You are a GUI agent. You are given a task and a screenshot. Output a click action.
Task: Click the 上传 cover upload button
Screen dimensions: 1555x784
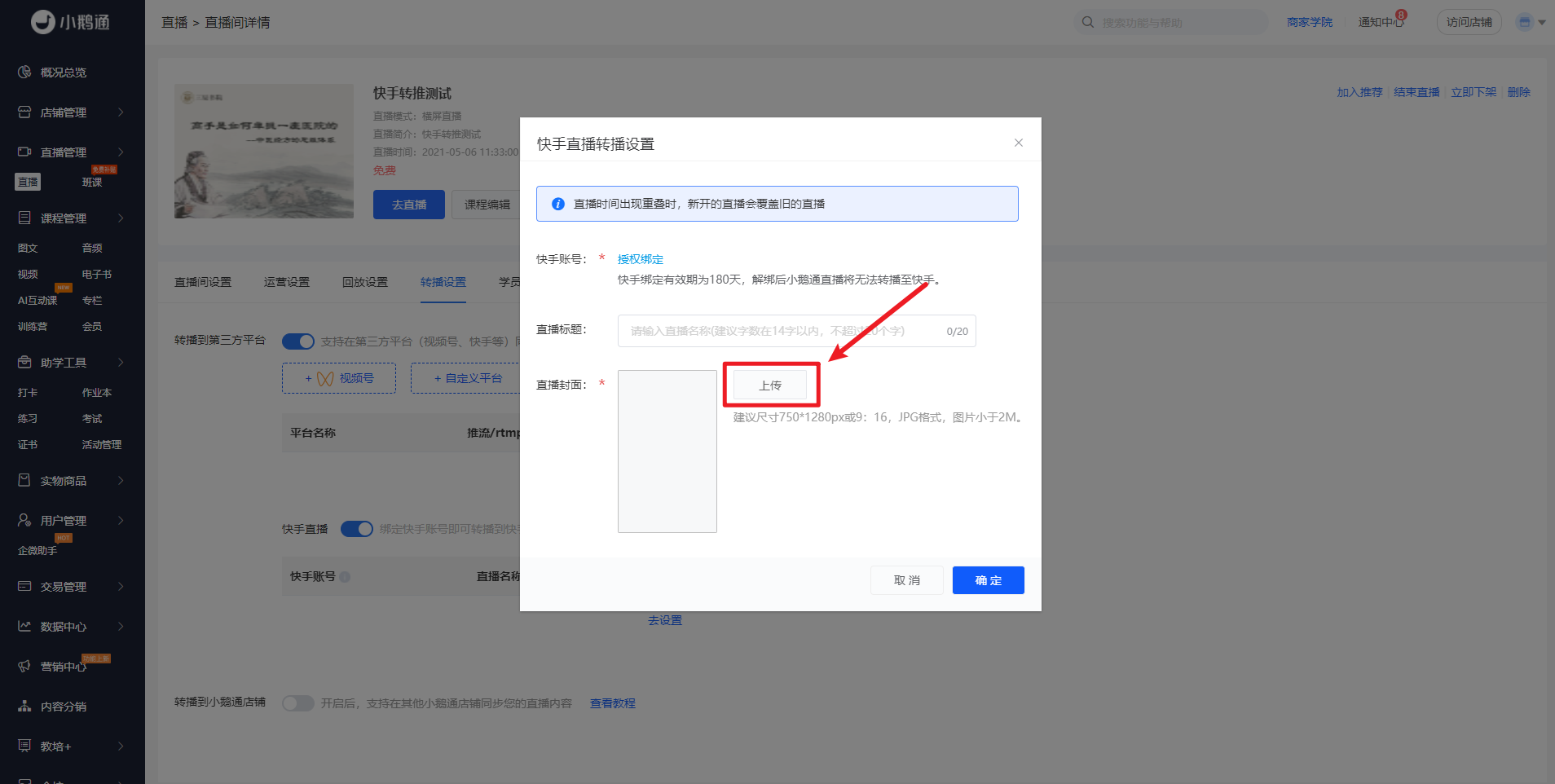coord(770,385)
